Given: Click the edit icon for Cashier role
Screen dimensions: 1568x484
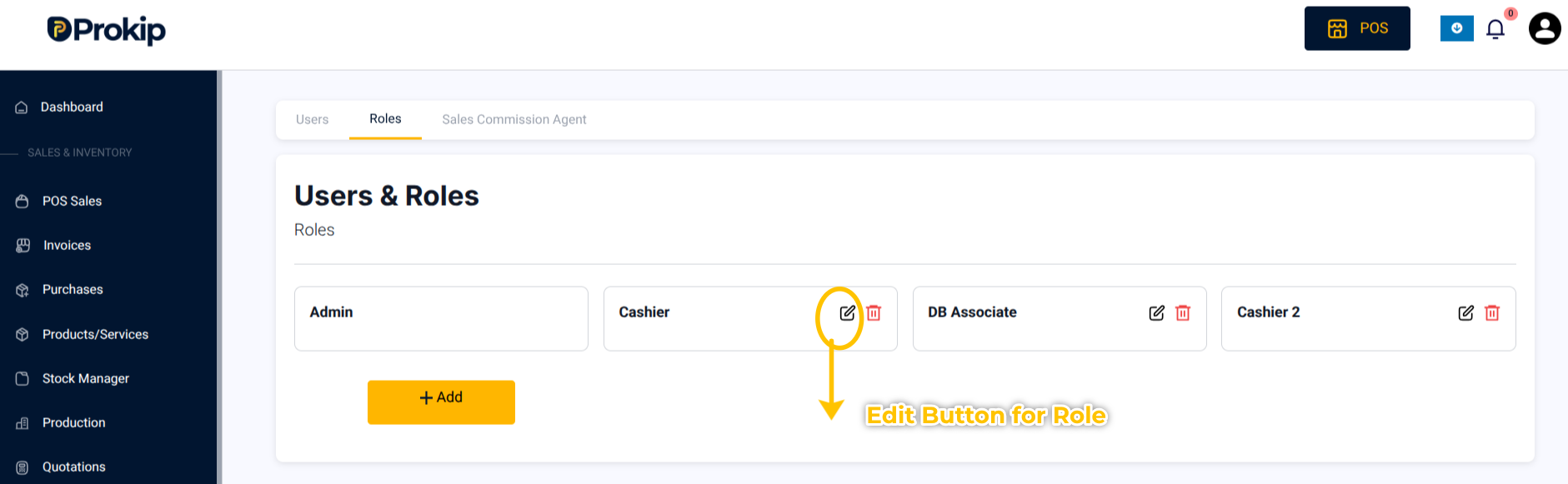Looking at the screenshot, I should tap(848, 313).
